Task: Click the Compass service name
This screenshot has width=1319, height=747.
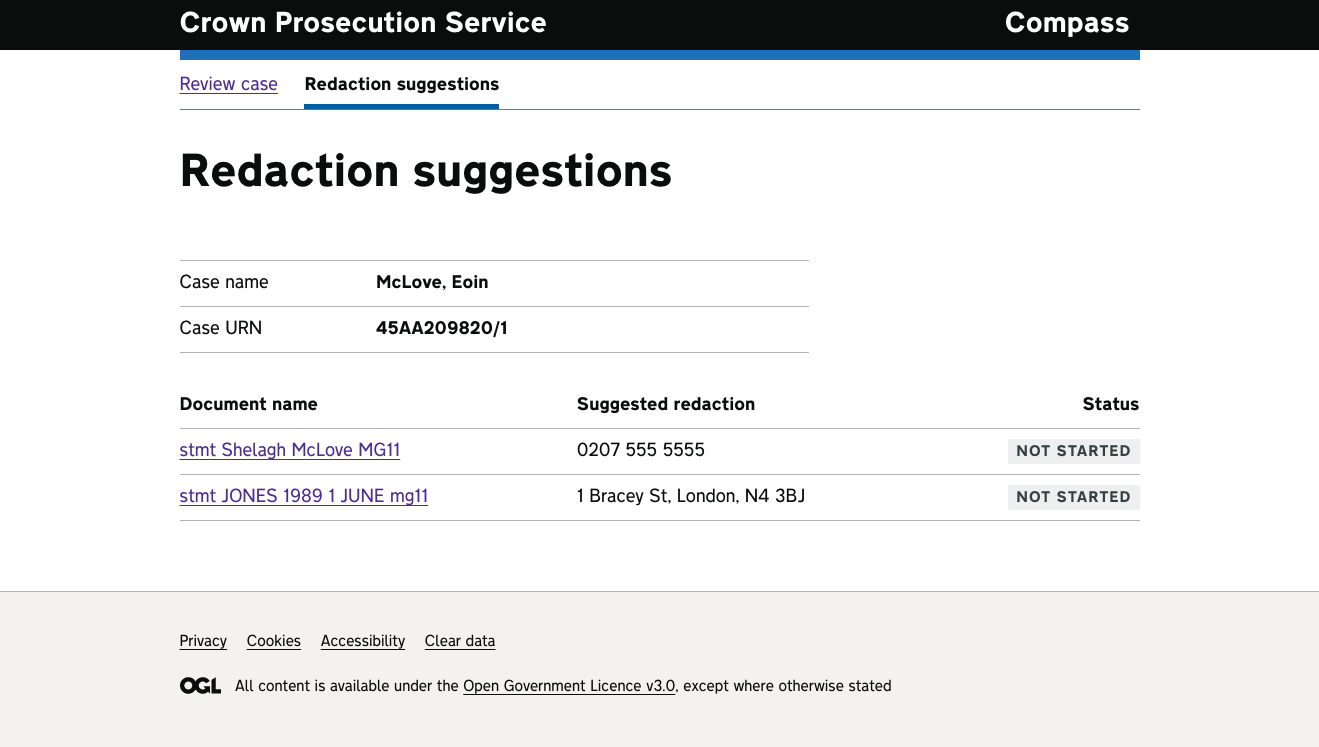Action: tap(1066, 23)
